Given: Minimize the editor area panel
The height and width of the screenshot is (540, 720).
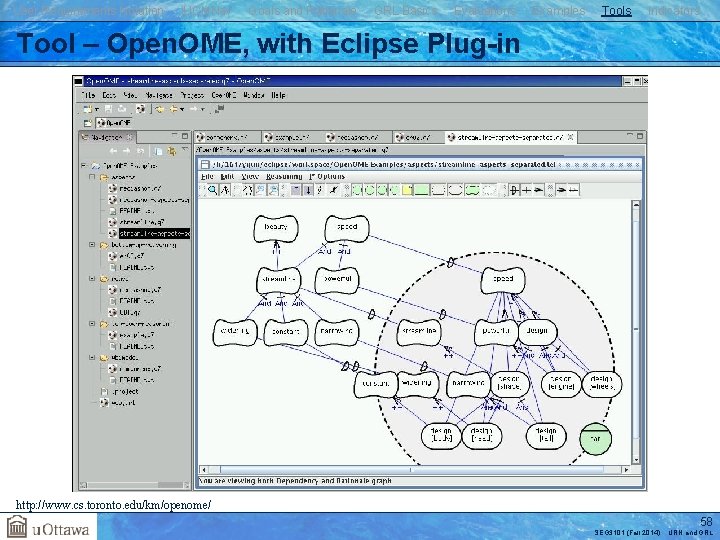Looking at the screenshot, I should (x=630, y=136).
